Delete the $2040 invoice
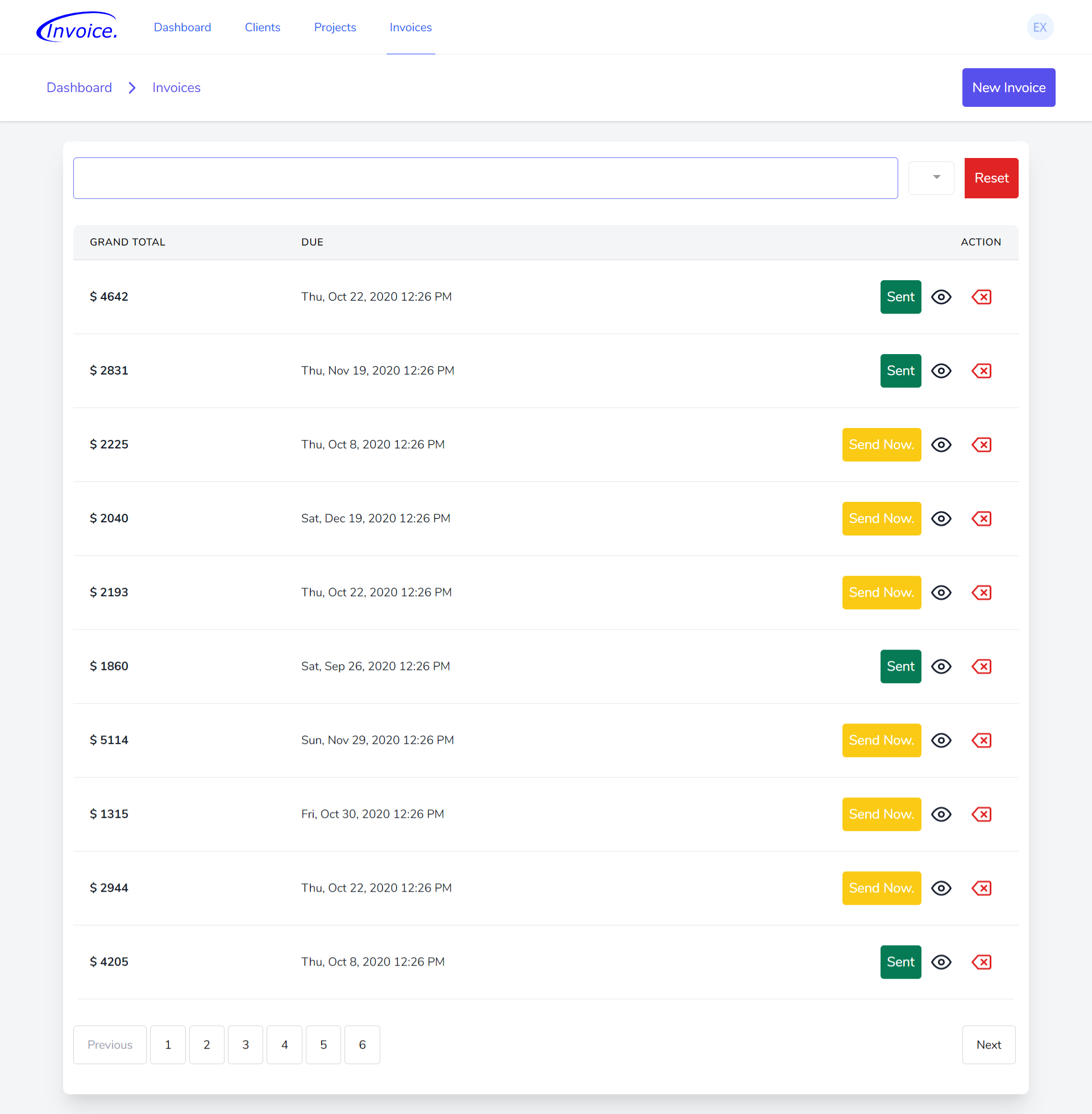The width and height of the screenshot is (1092, 1114). 981,519
